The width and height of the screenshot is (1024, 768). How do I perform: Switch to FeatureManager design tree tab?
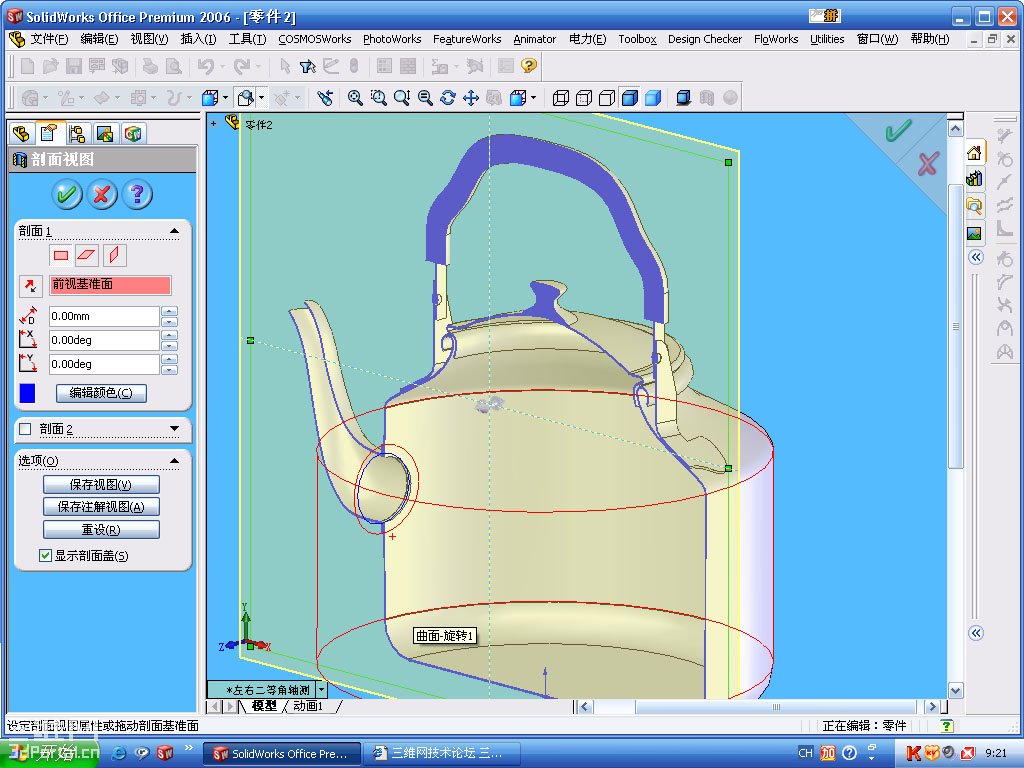click(x=20, y=134)
